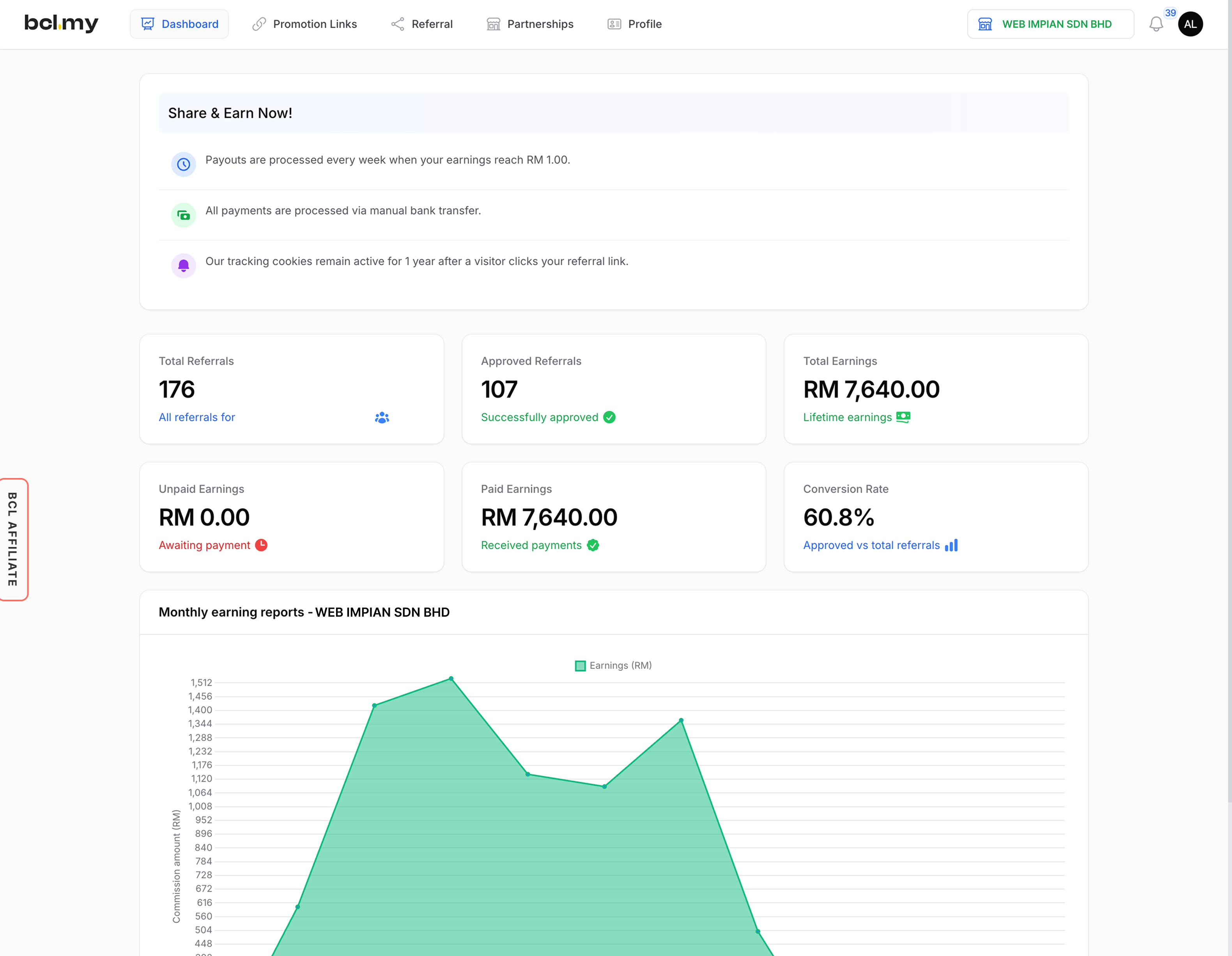Open the Profile tab
The height and width of the screenshot is (956, 1232).
[x=634, y=24]
